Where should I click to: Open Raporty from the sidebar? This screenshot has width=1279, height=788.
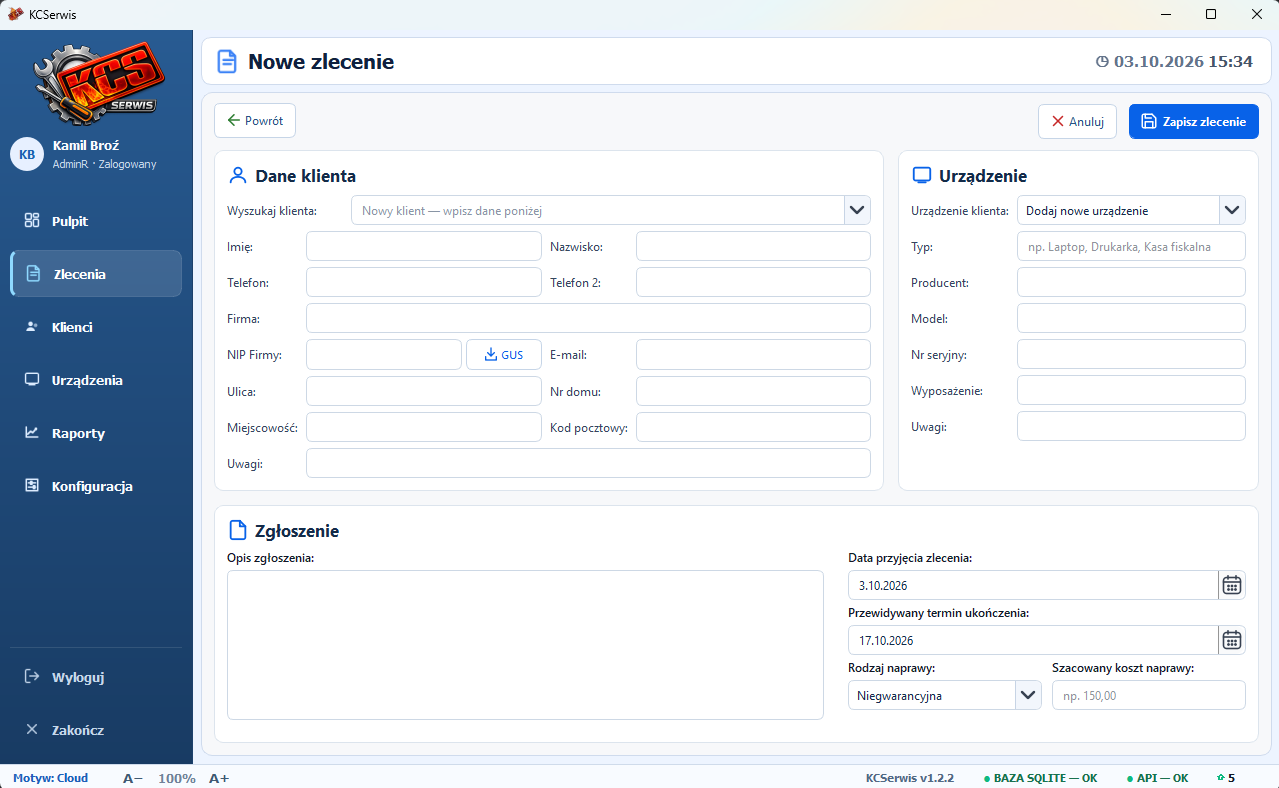pos(96,433)
